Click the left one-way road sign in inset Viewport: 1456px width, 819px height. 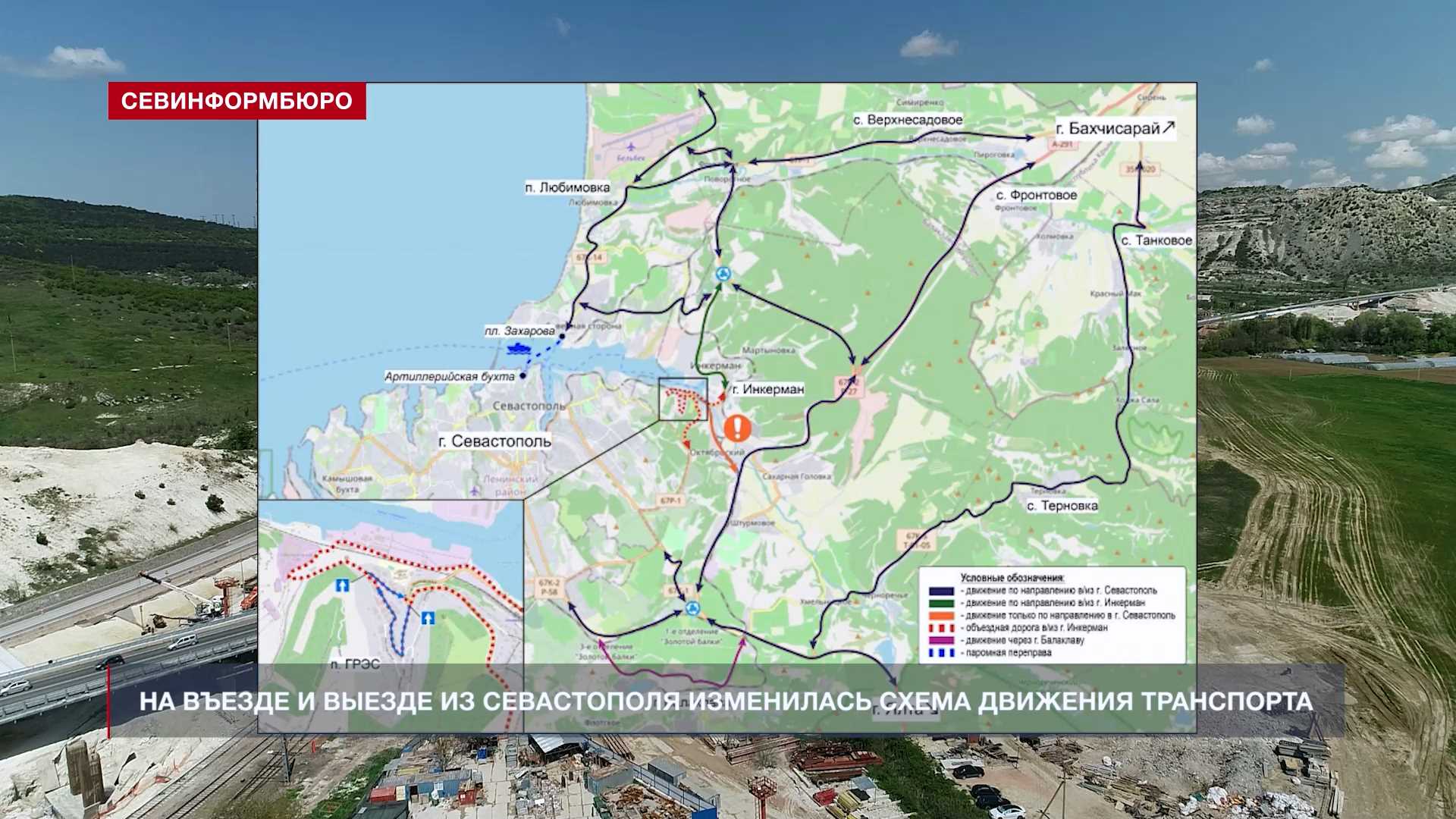pos(342,585)
